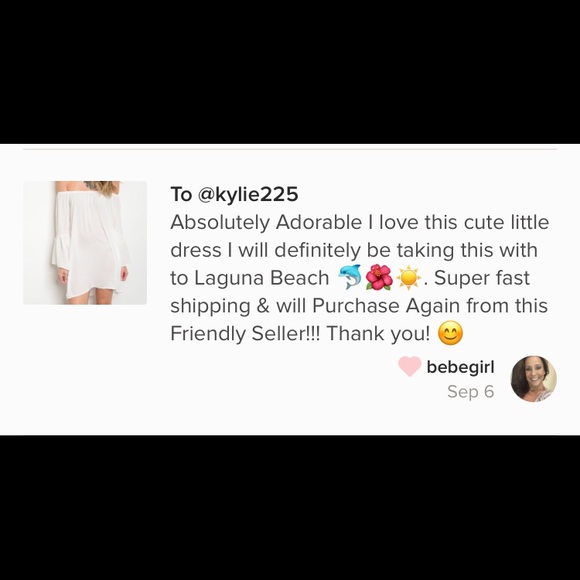The width and height of the screenshot is (580, 580).
Task: Click the dolphin emoji after Laguna Beach
Action: (x=350, y=277)
